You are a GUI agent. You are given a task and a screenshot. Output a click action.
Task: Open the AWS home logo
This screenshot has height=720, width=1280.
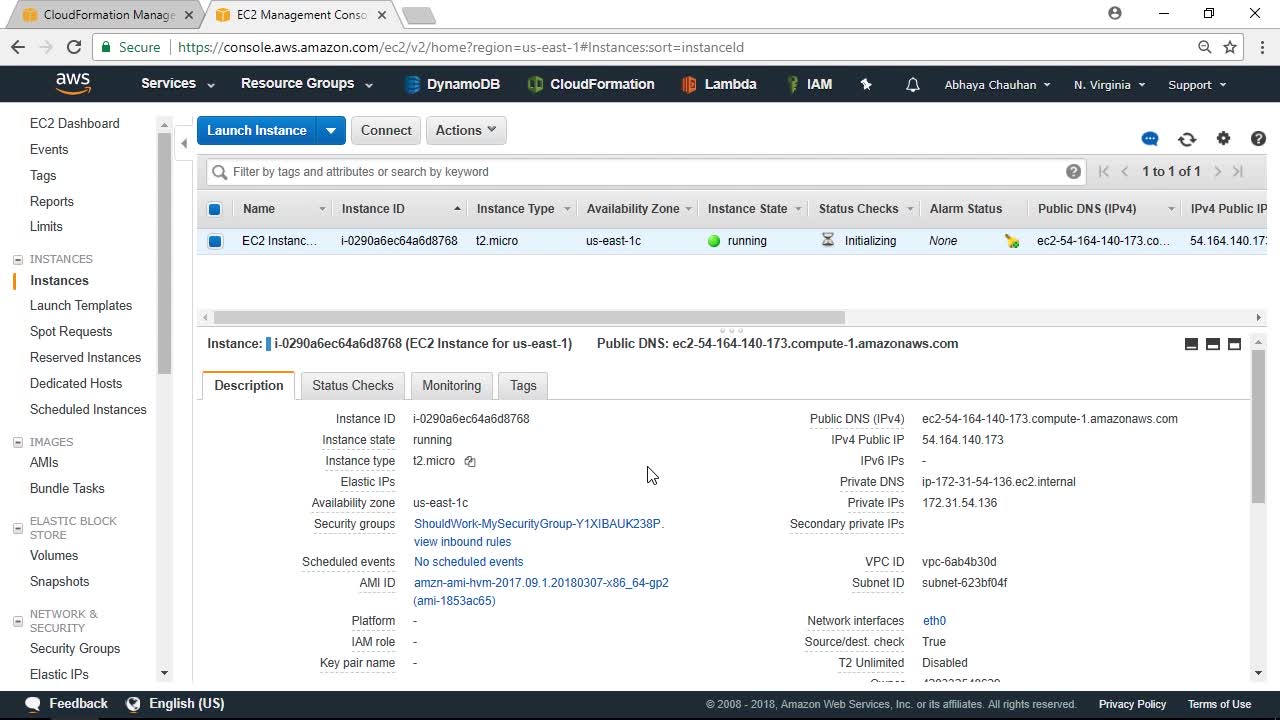[x=73, y=84]
